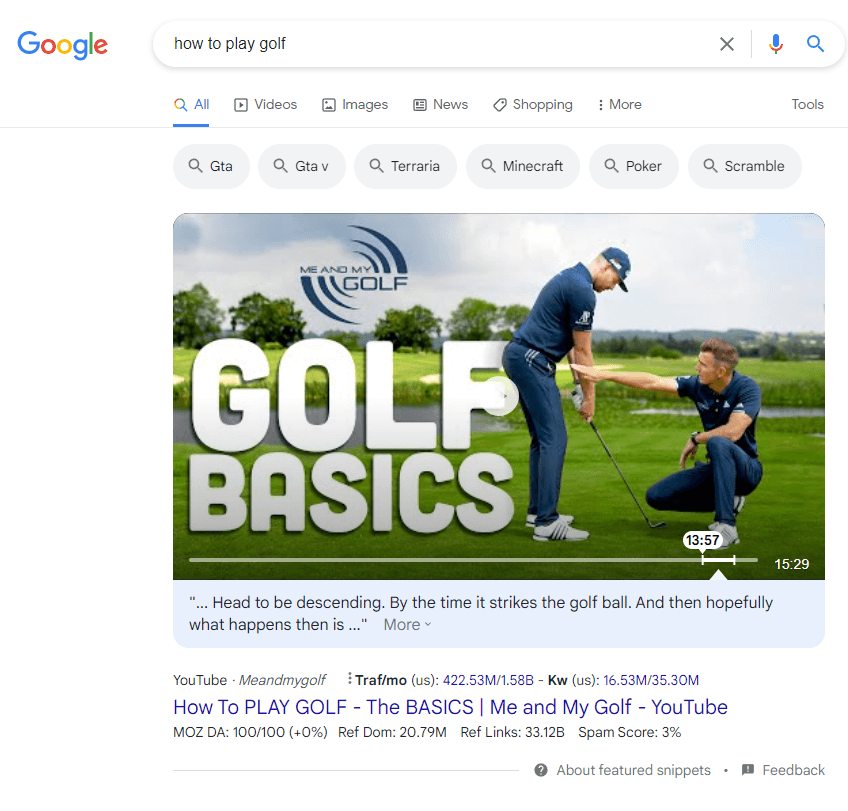This screenshot has height=811, width=848.
Task: Open About featured snippets
Action: pos(622,770)
